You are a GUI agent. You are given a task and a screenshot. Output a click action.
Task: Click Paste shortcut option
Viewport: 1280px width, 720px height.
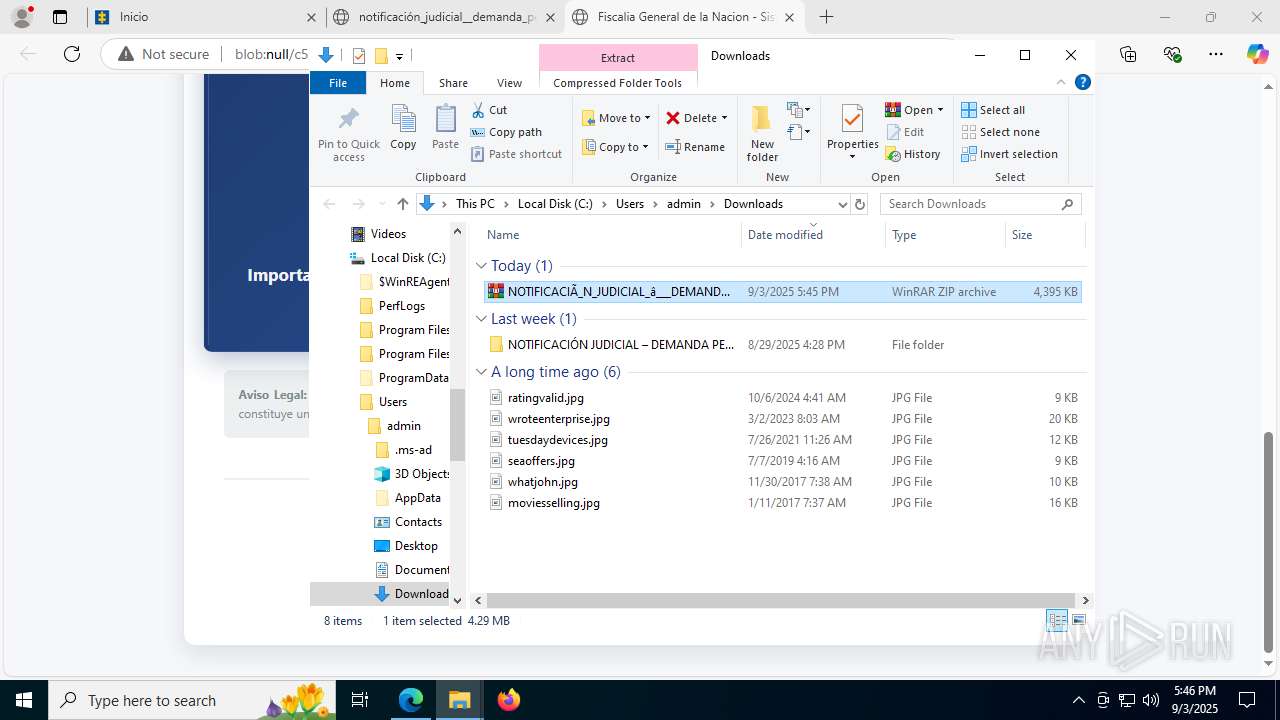tap(516, 154)
